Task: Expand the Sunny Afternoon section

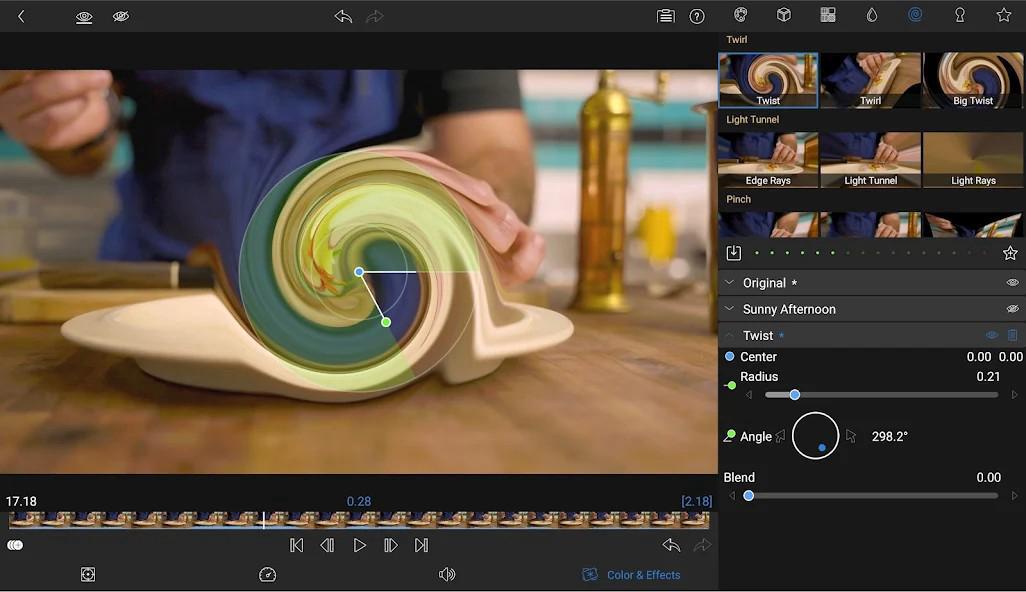Action: pos(729,308)
